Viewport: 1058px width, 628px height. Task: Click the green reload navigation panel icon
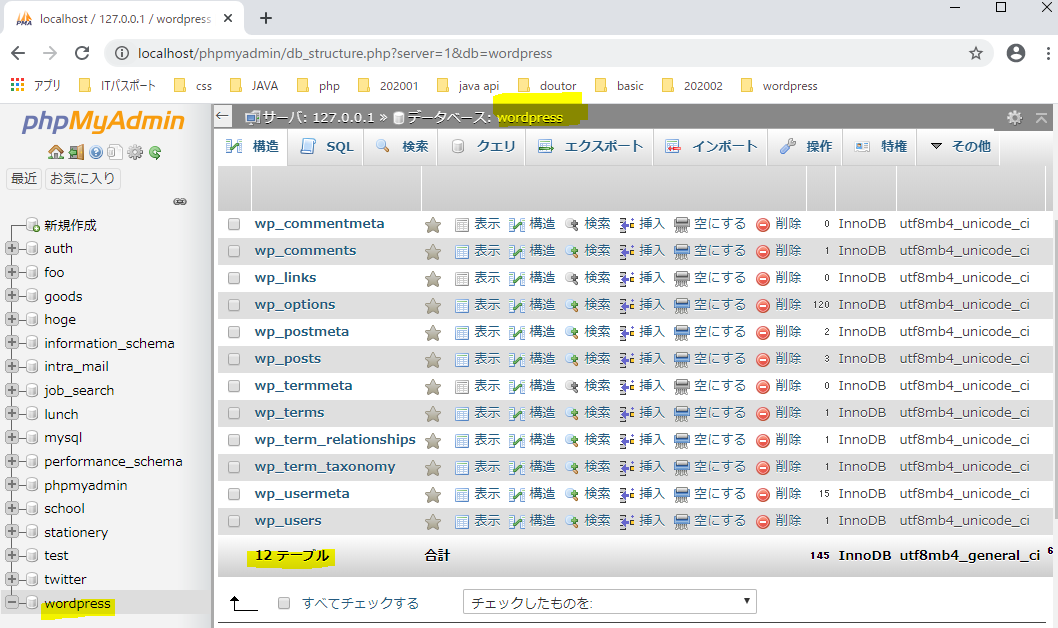[x=155, y=152]
